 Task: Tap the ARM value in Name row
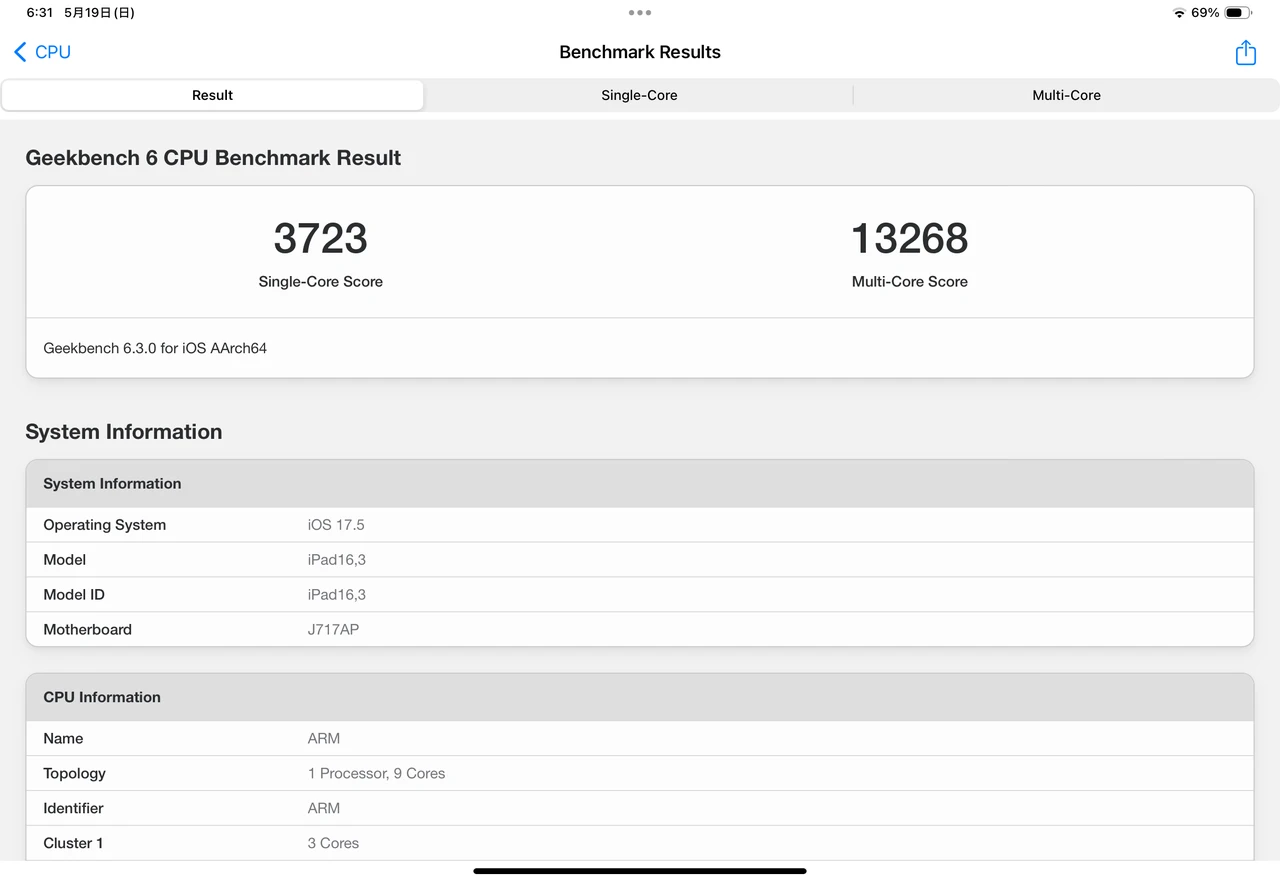323,739
